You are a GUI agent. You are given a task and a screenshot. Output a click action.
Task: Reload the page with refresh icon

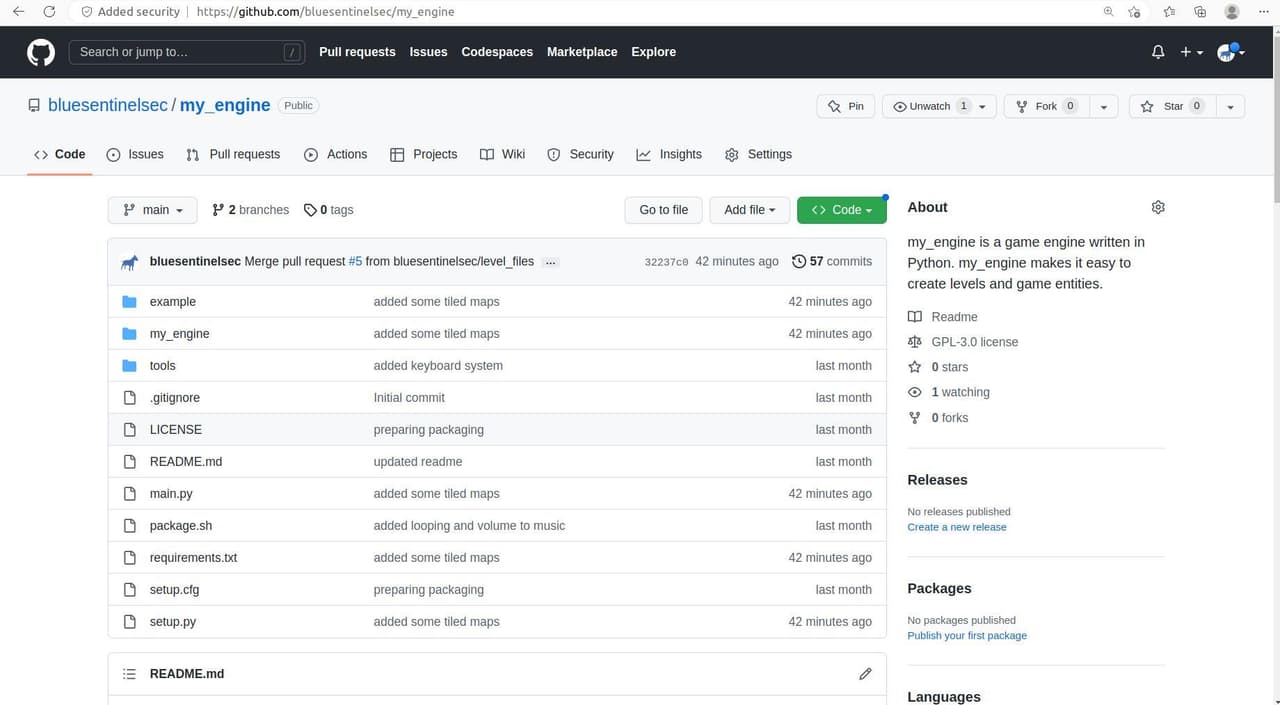point(49,12)
